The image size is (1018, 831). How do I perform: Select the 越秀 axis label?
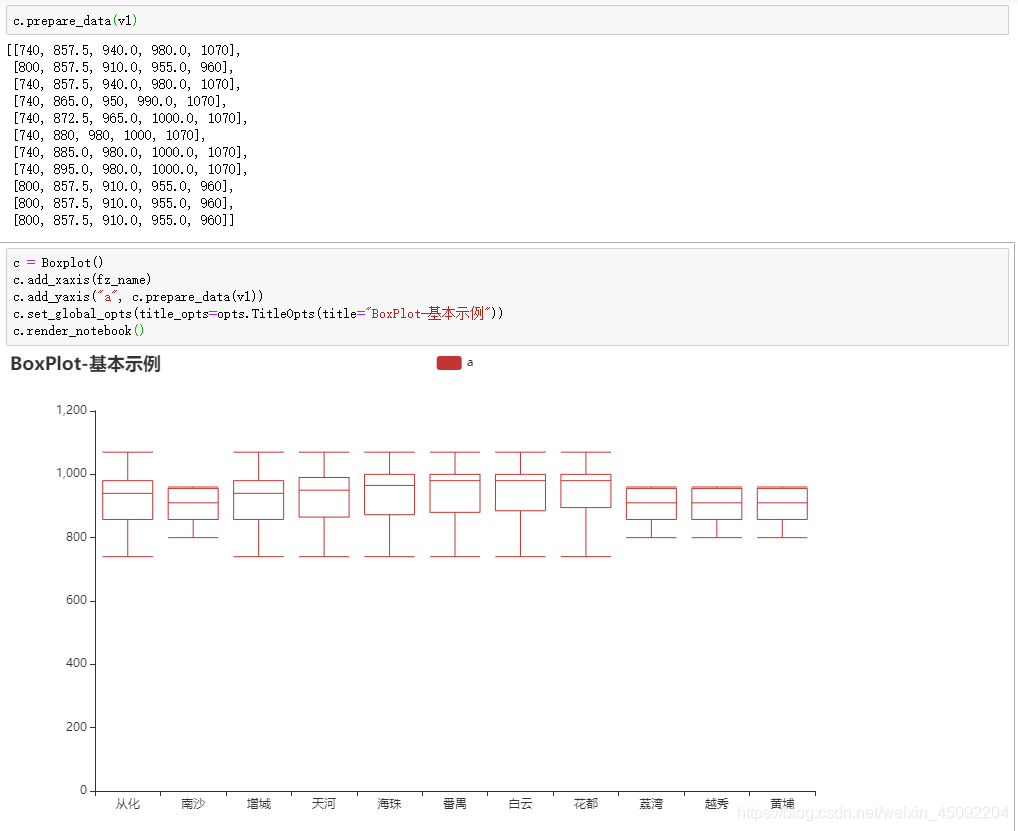[716, 803]
